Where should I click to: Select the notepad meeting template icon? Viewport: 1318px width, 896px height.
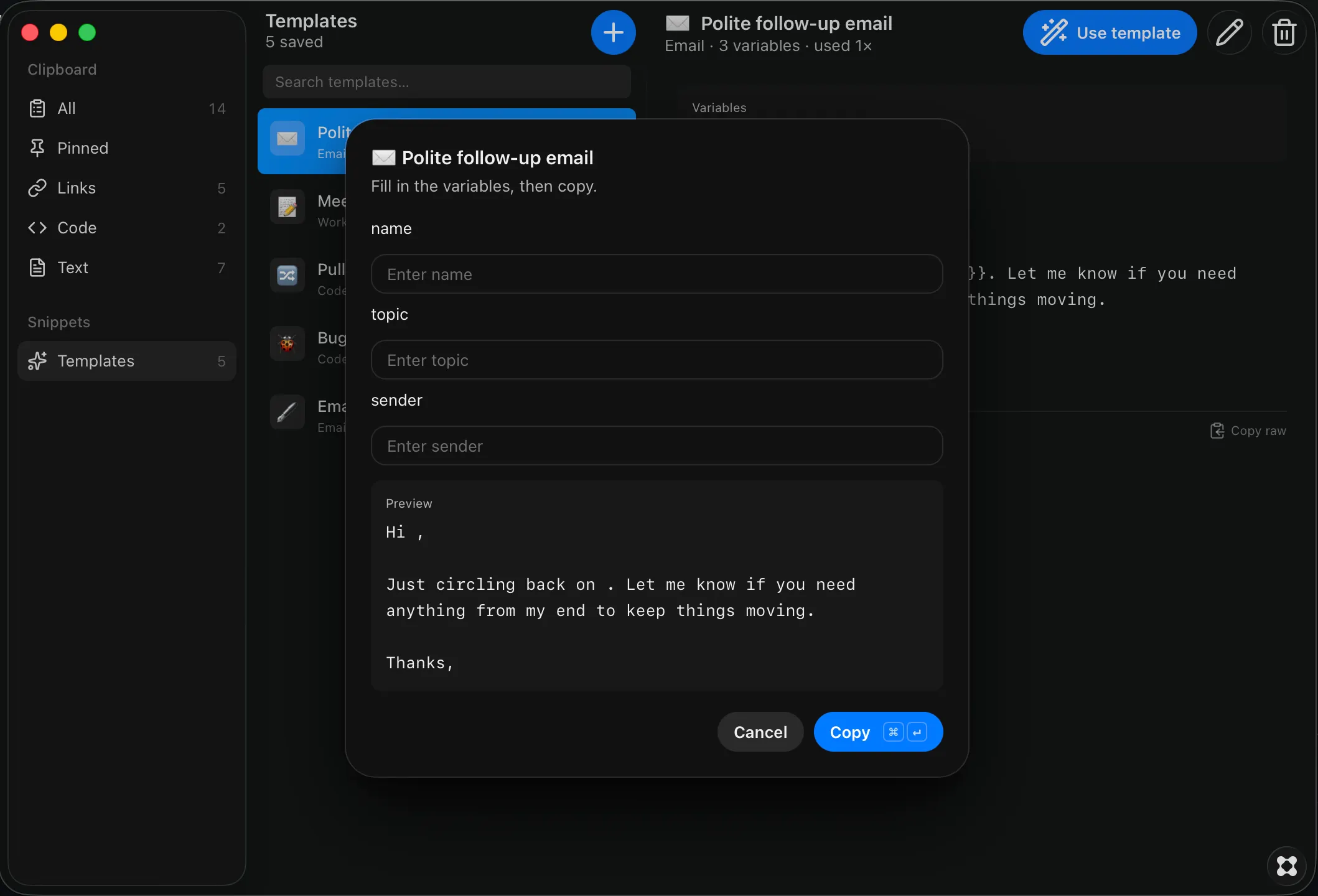(287, 207)
